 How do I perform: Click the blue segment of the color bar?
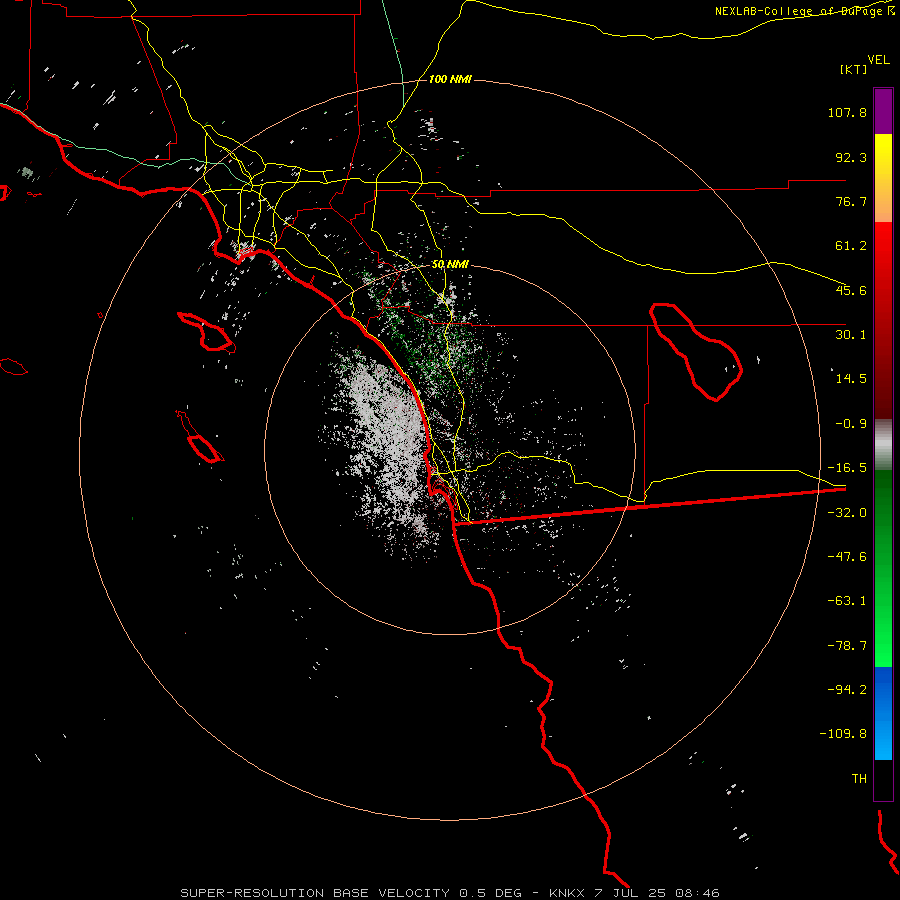coord(883,713)
